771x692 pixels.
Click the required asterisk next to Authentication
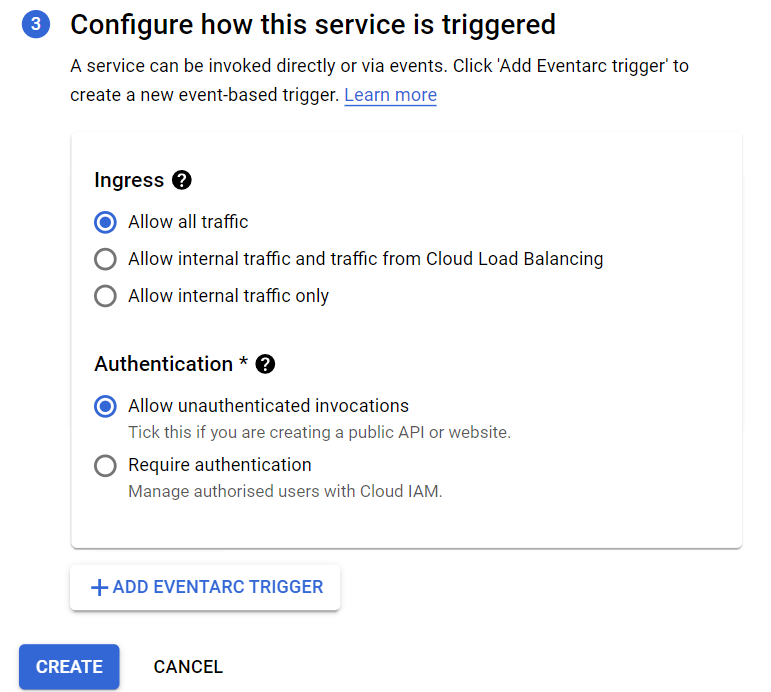coord(243,364)
